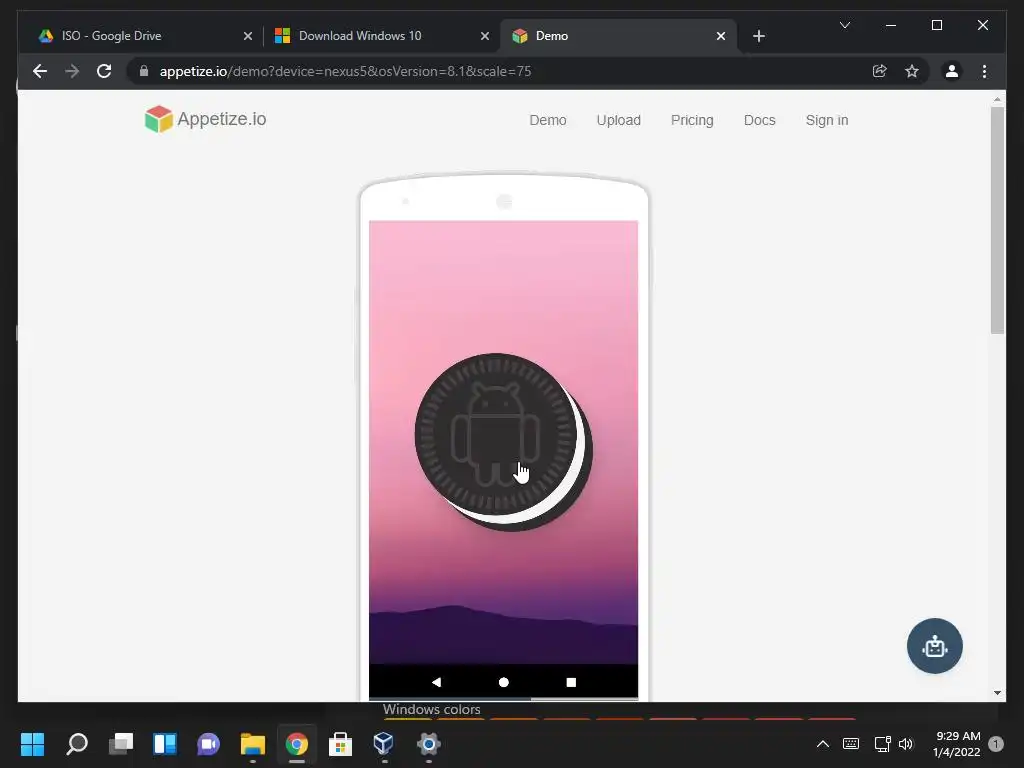The image size is (1024, 768).
Task: Open the Demo navigation link
Action: (547, 120)
